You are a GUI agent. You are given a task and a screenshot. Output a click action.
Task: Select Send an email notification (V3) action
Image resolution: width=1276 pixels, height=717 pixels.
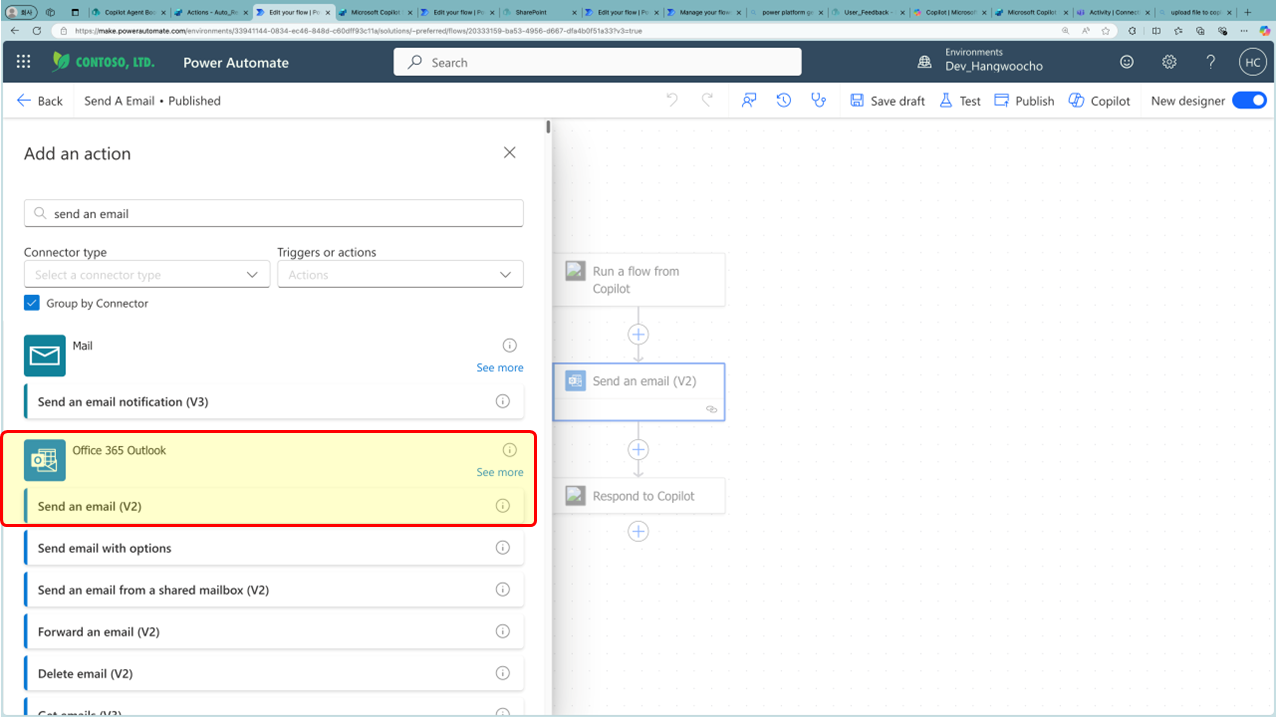point(274,401)
